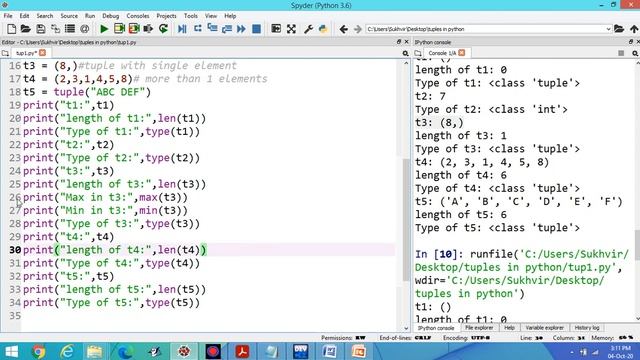Close the Console 1/A tab
Image resolution: width=640 pixels, height=360 pixels.
462,53
